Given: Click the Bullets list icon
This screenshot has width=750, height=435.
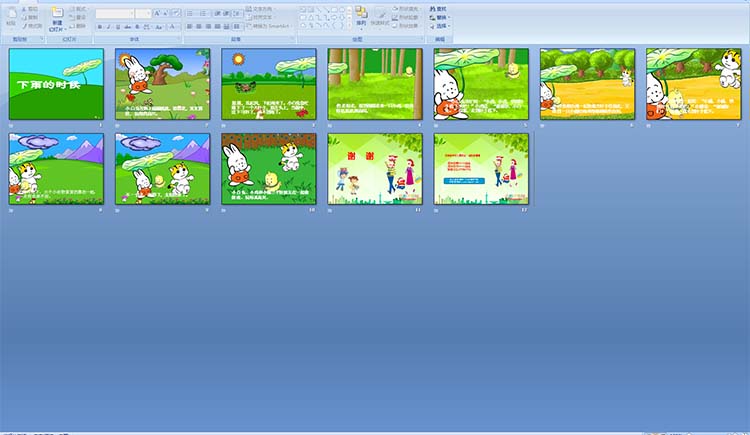Looking at the screenshot, I should (x=191, y=13).
